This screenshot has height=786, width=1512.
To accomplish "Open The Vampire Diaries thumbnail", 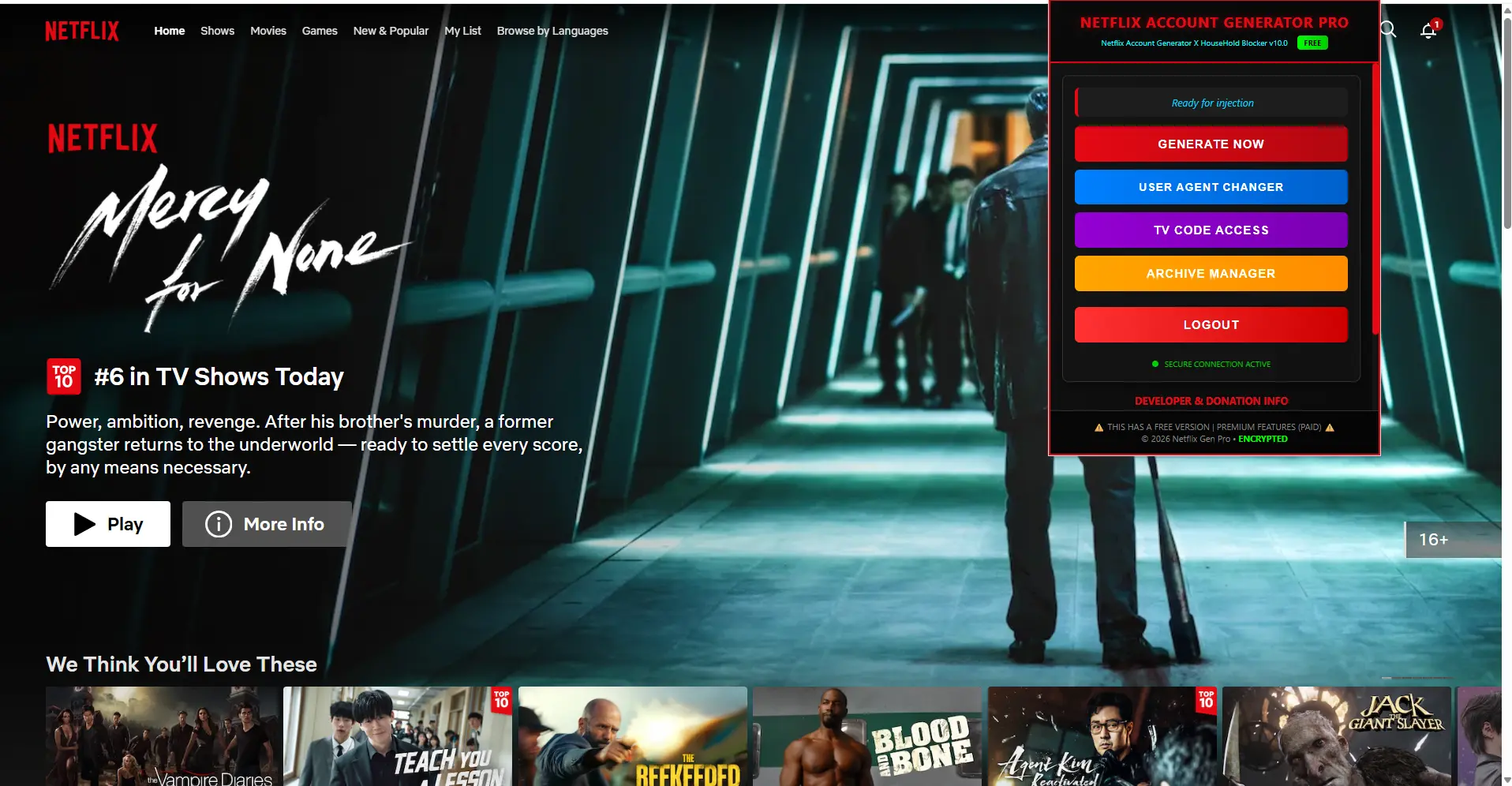I will (163, 736).
